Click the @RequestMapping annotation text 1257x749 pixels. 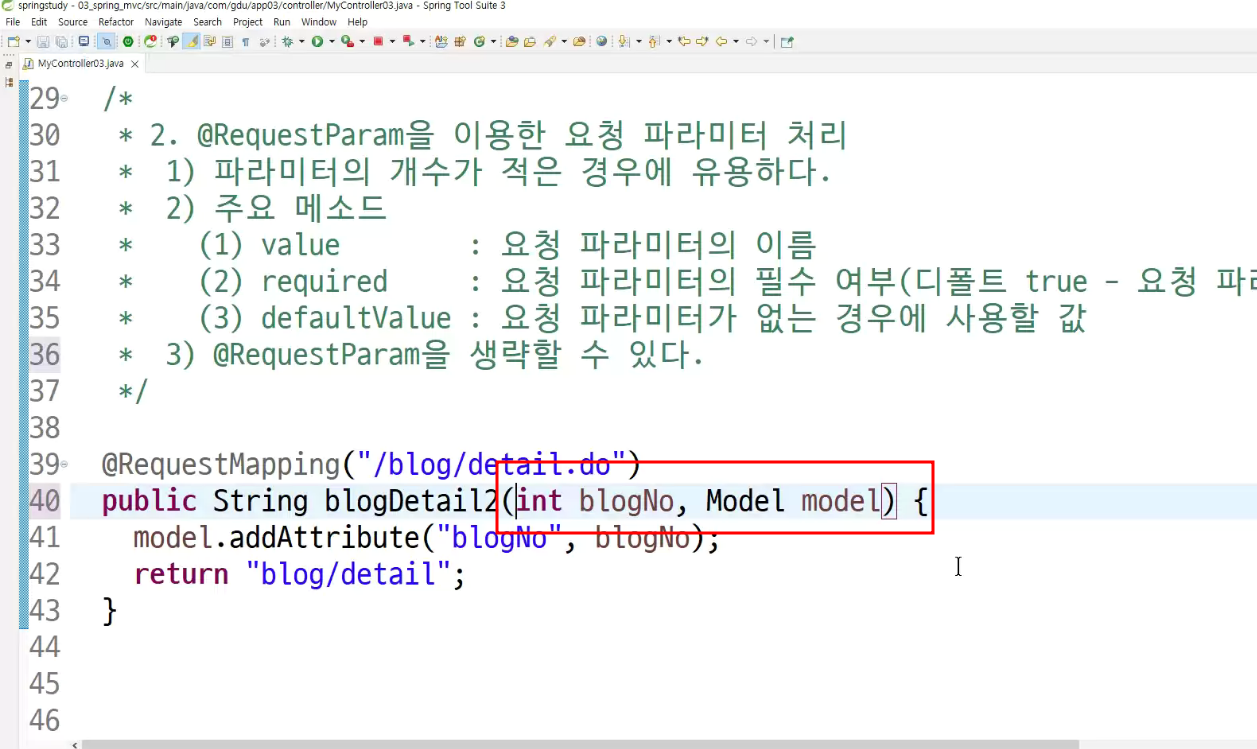(x=221, y=465)
